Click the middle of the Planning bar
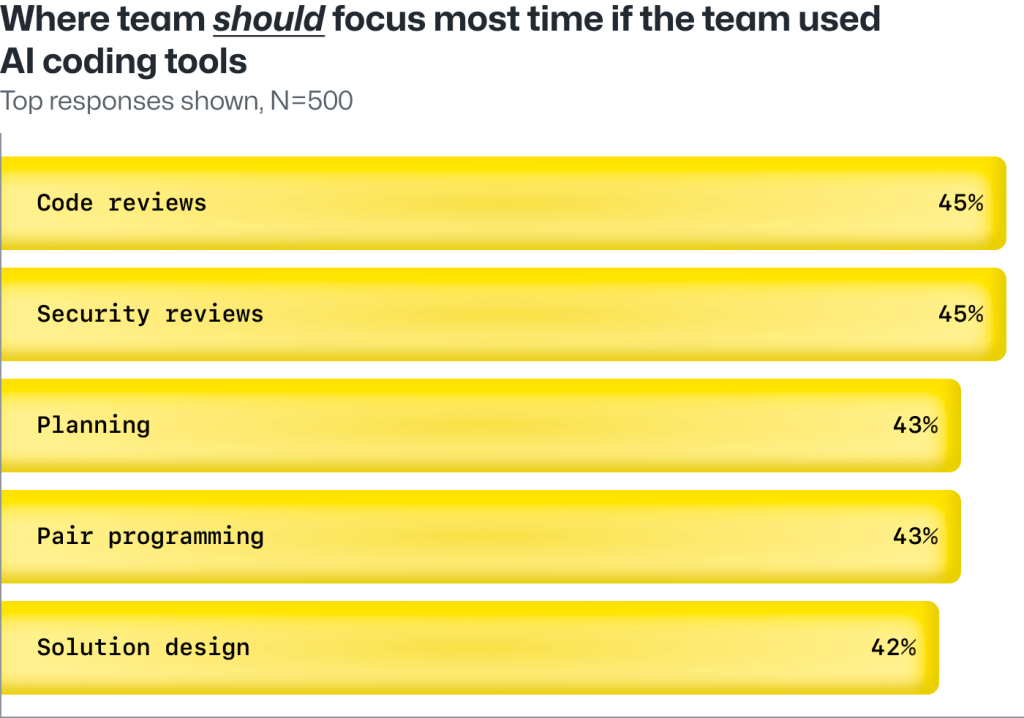1024x718 pixels. [x=480, y=425]
